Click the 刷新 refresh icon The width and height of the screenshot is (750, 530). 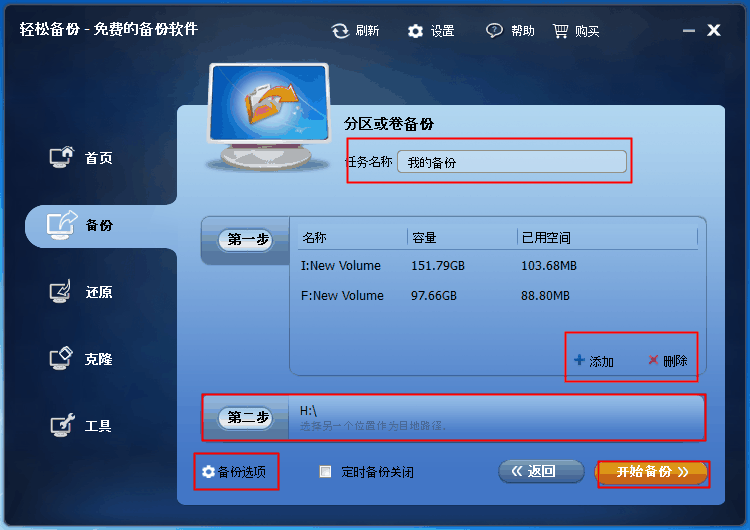tap(341, 31)
